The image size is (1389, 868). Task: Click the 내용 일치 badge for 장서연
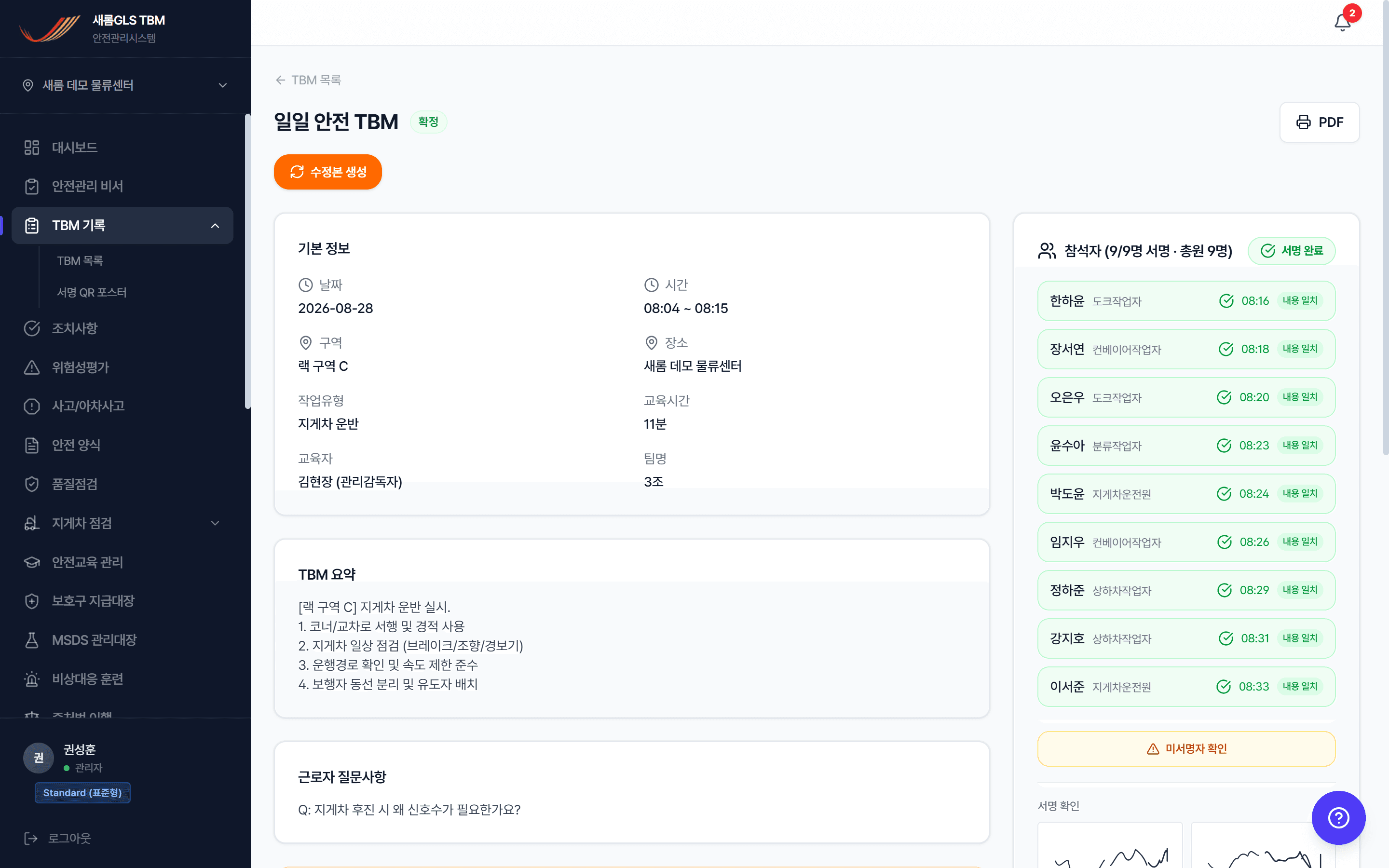coord(1300,349)
